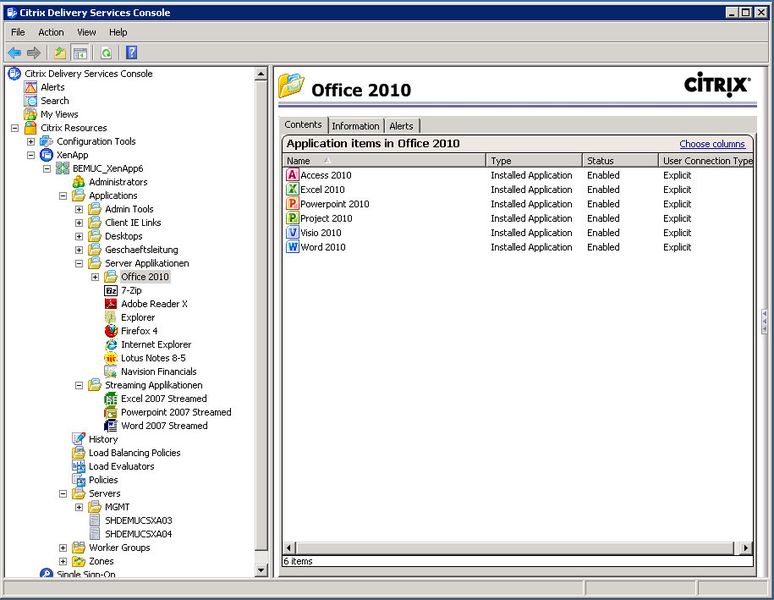Screen dimensions: 774x600
Task: Select the Project 2010 row
Action: coord(518,218)
